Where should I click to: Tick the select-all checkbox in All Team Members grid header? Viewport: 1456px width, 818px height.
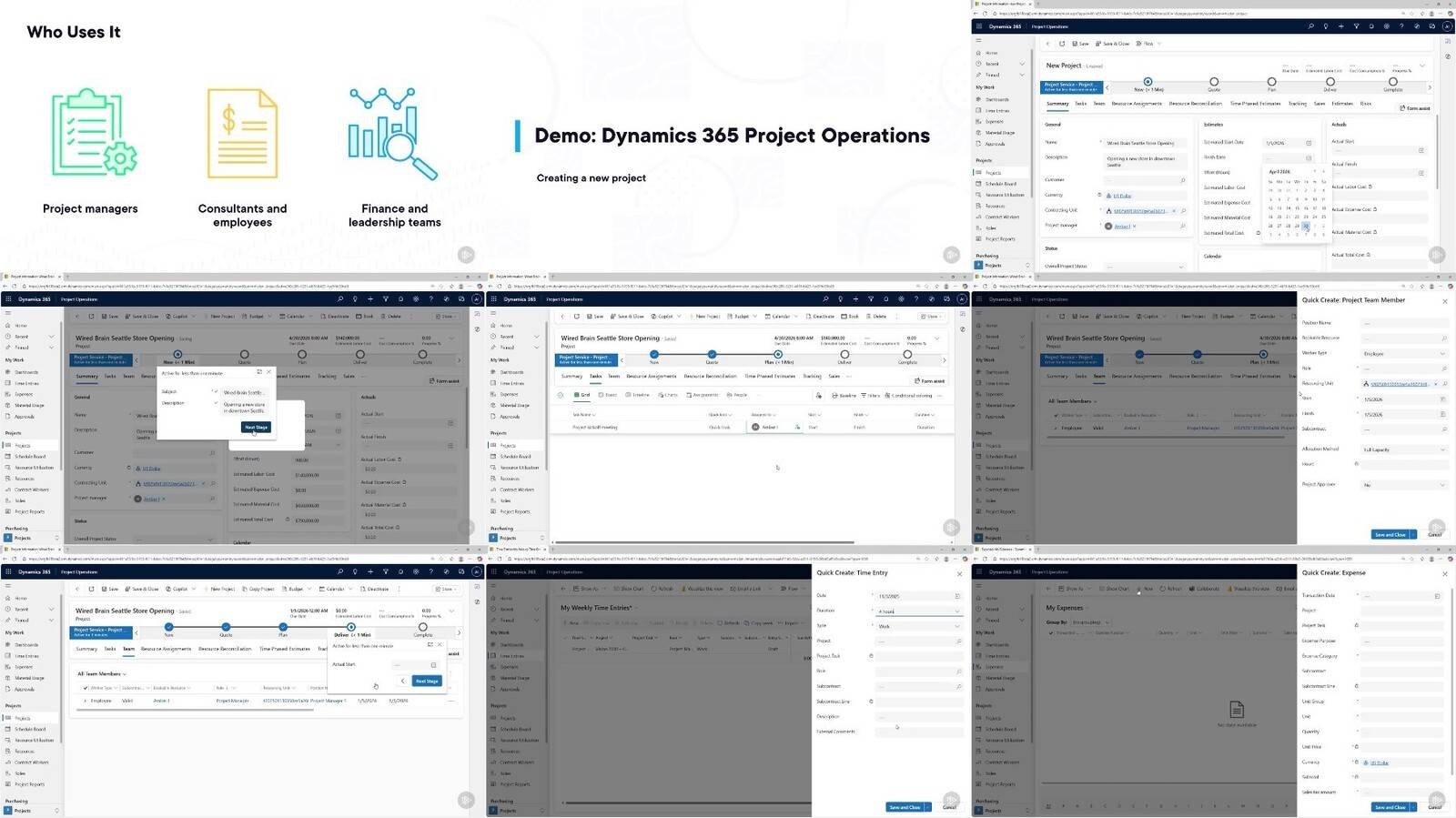[x=86, y=688]
